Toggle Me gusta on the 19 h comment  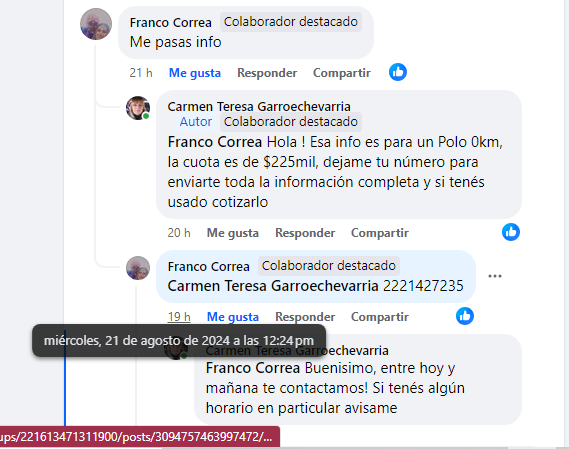233,317
